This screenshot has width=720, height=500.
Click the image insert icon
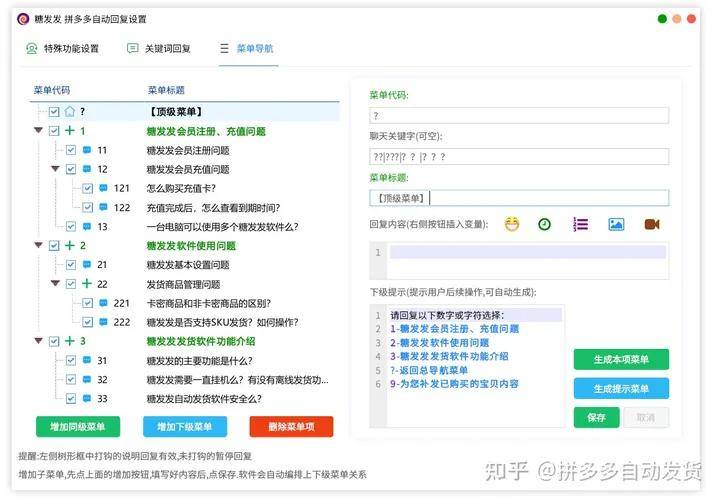[x=616, y=224]
